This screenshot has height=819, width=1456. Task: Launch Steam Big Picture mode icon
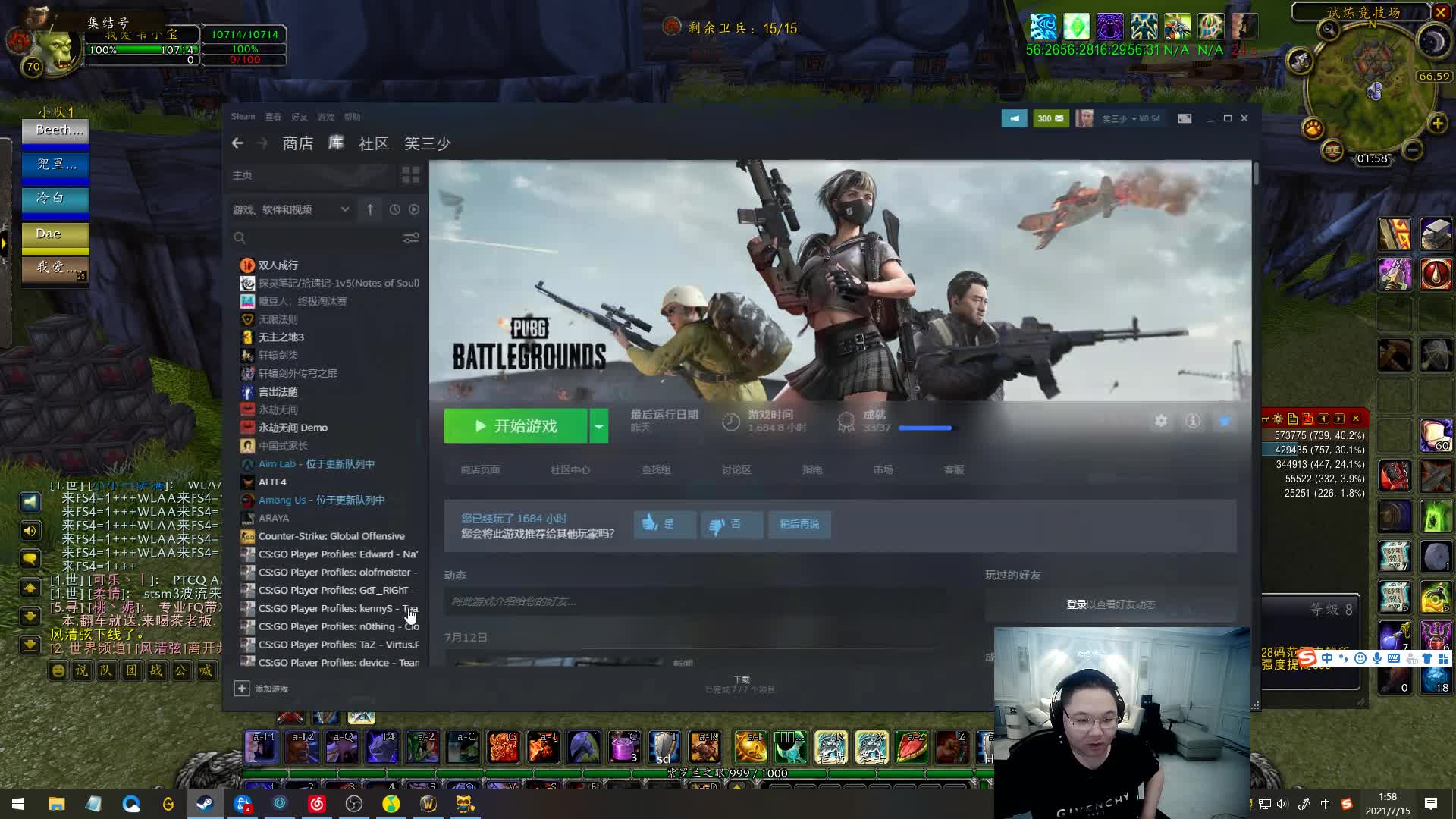click(1185, 118)
